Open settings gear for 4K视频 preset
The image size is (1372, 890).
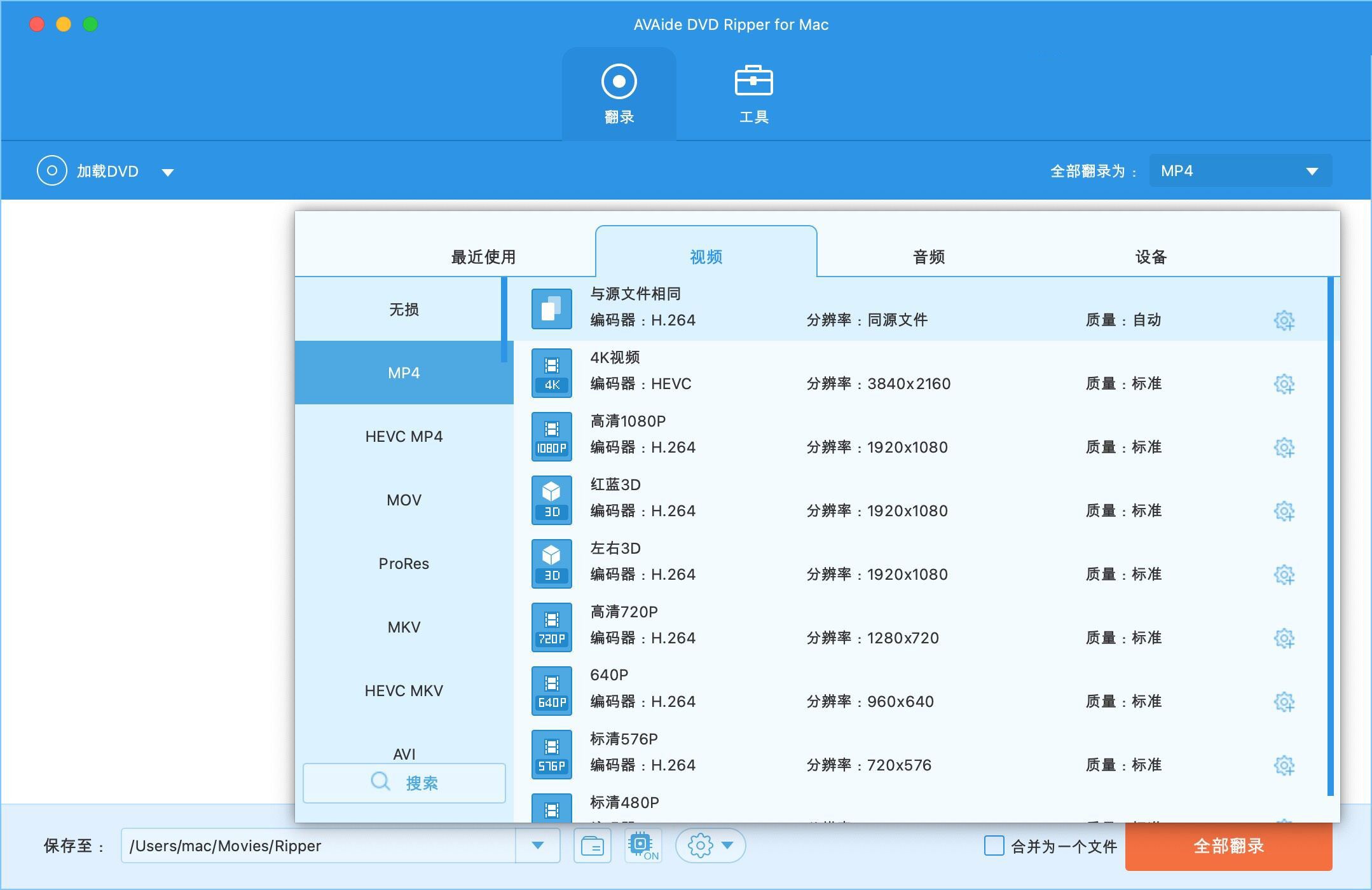tap(1284, 384)
